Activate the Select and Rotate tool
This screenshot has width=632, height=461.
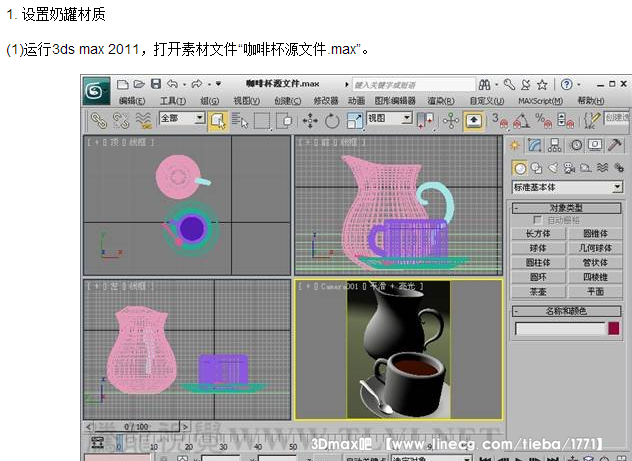pyautogui.click(x=332, y=120)
